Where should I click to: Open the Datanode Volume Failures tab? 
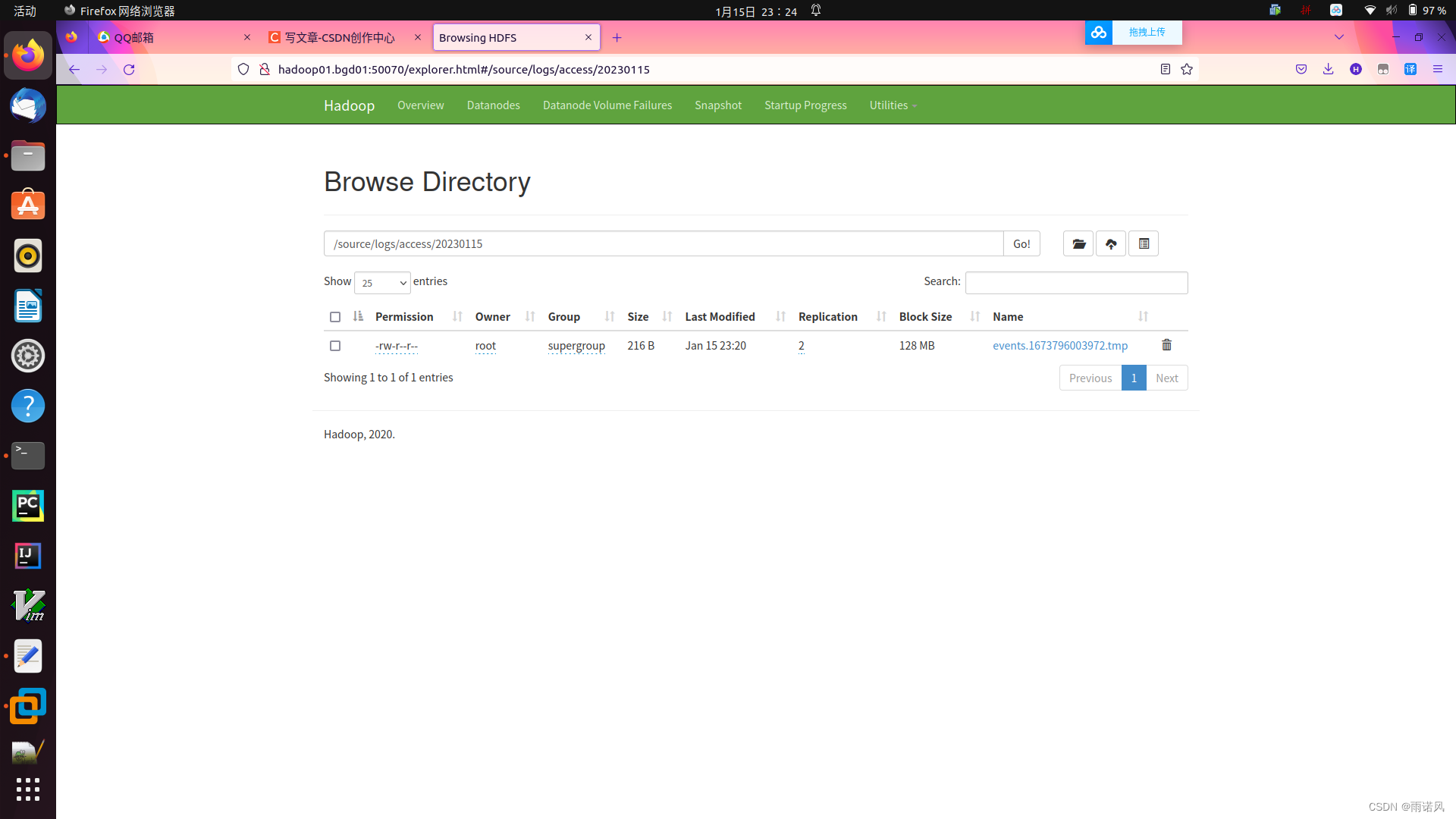607,104
